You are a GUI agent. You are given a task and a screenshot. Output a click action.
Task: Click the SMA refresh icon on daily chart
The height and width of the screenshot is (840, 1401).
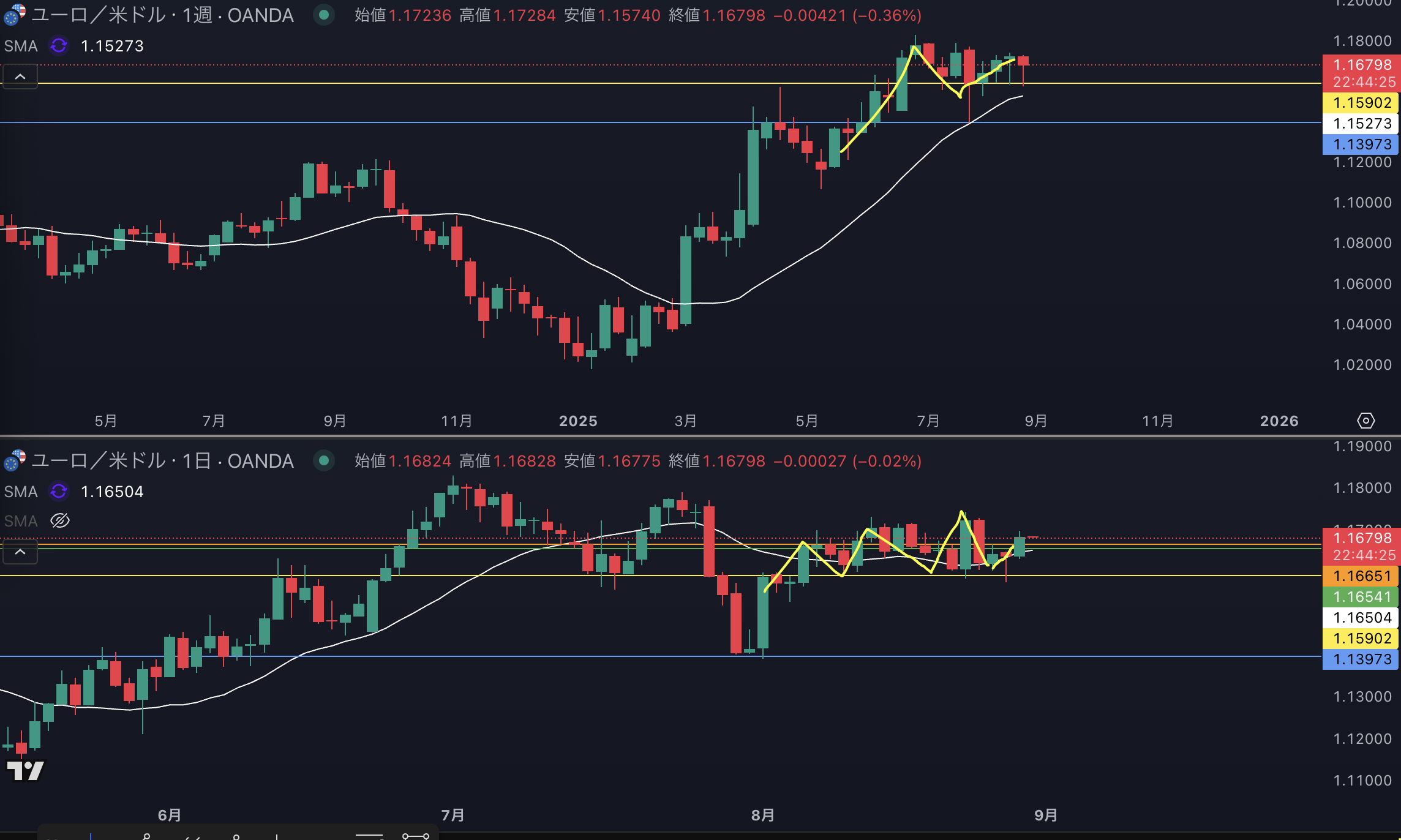pyautogui.click(x=59, y=492)
